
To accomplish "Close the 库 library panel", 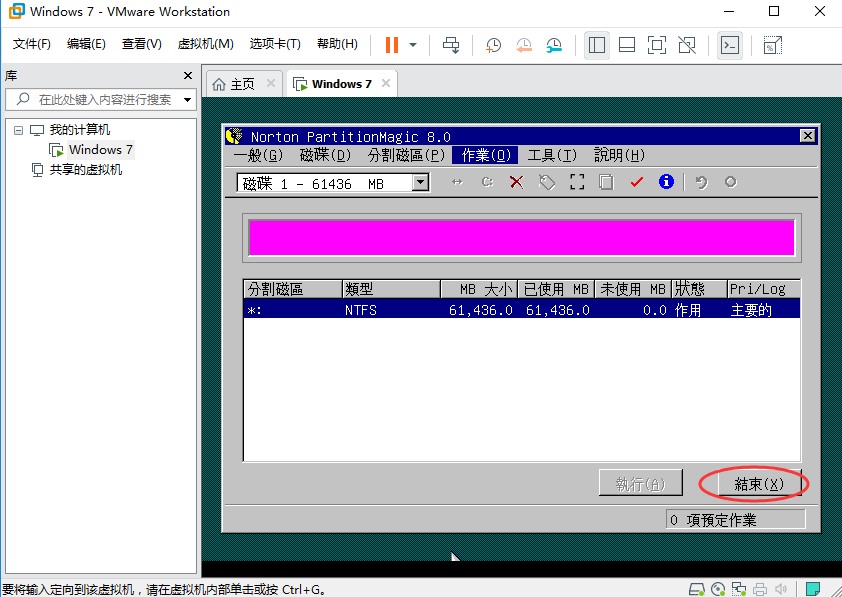I will (x=187, y=76).
